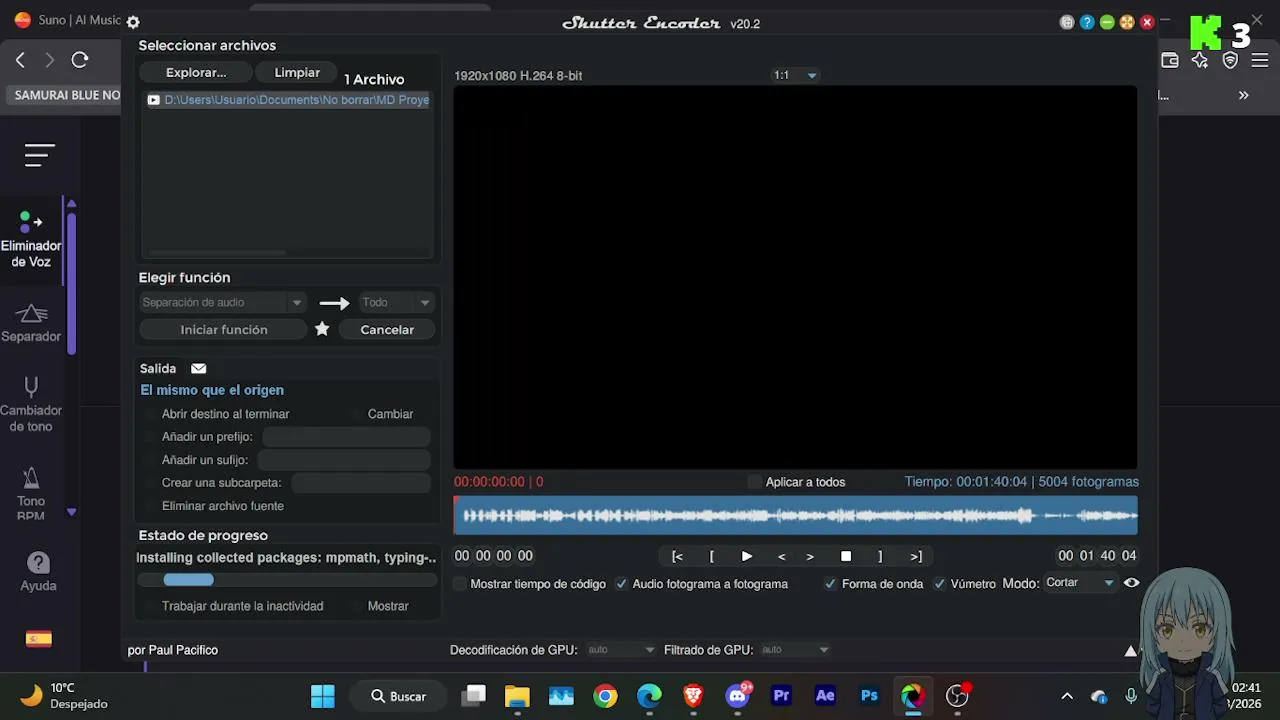The width and height of the screenshot is (1280, 720).
Task: Stop playback with the square button
Action: coord(846,556)
